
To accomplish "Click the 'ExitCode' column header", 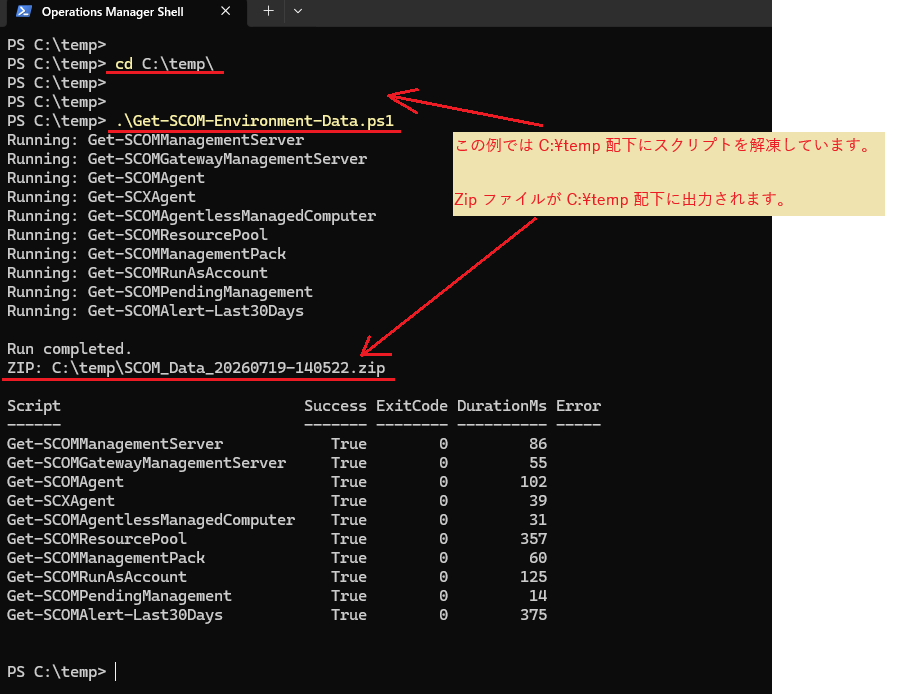I will (x=412, y=405).
